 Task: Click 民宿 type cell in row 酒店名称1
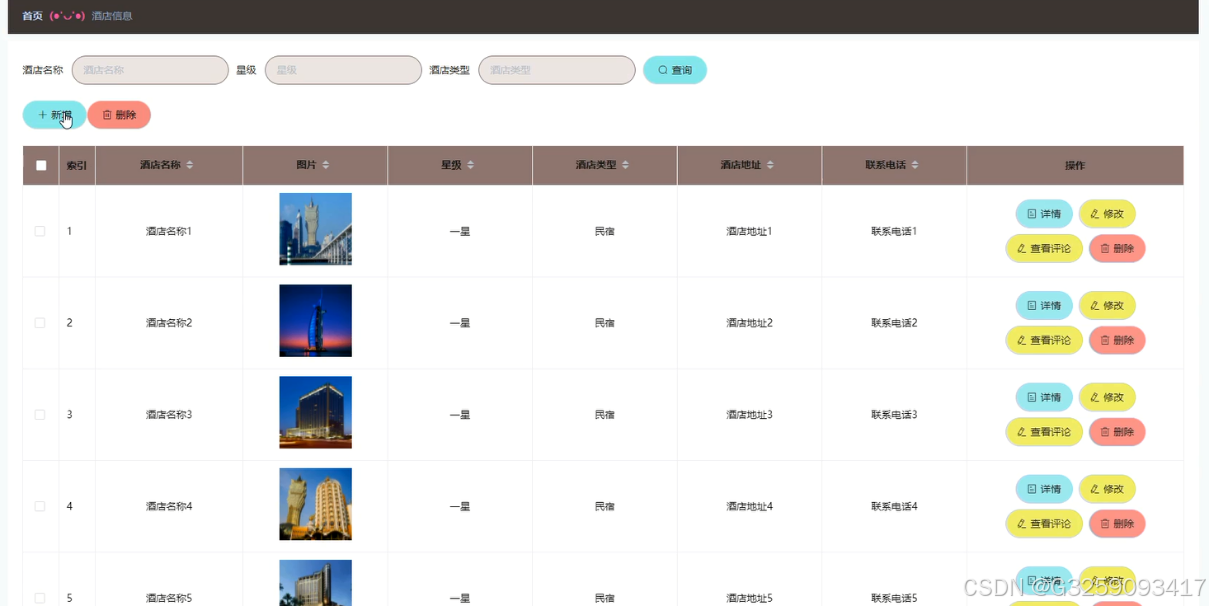pos(605,231)
